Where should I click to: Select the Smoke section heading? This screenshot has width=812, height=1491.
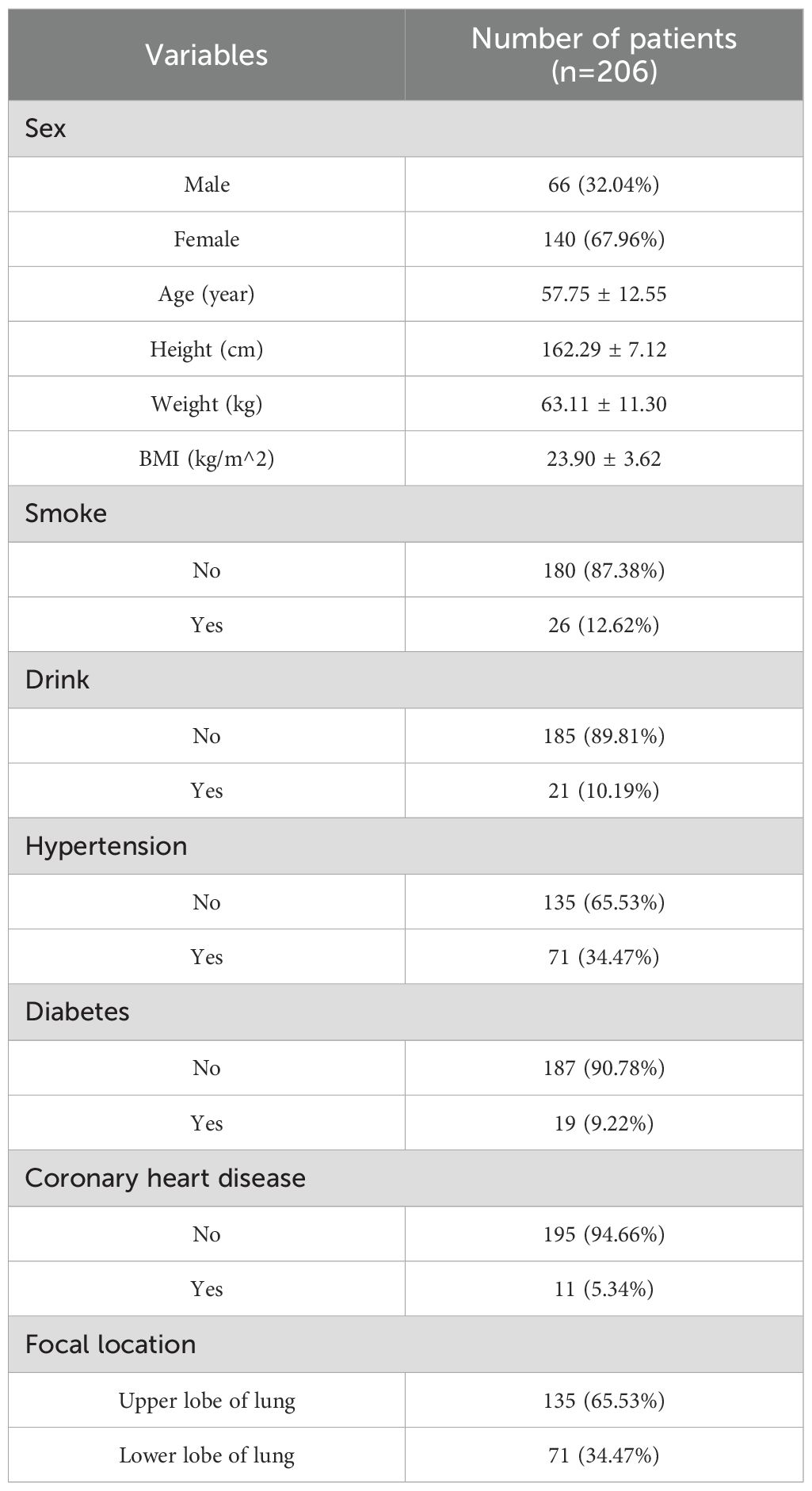66,513
